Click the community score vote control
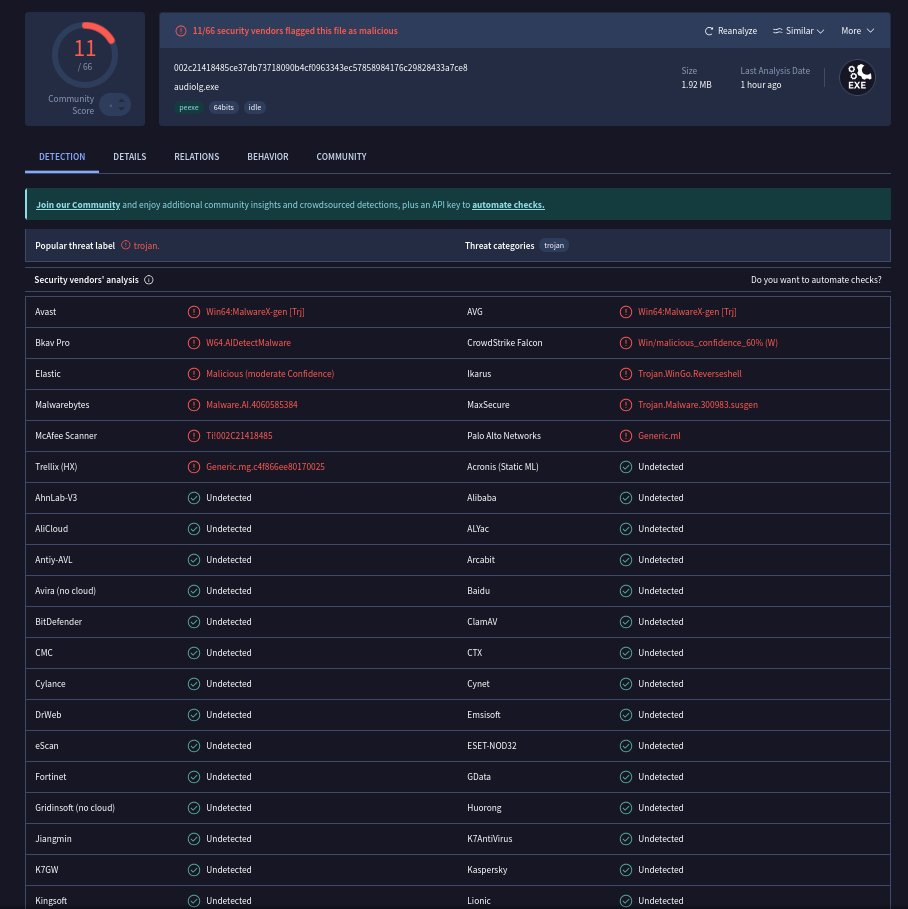908x909 pixels. coord(115,105)
